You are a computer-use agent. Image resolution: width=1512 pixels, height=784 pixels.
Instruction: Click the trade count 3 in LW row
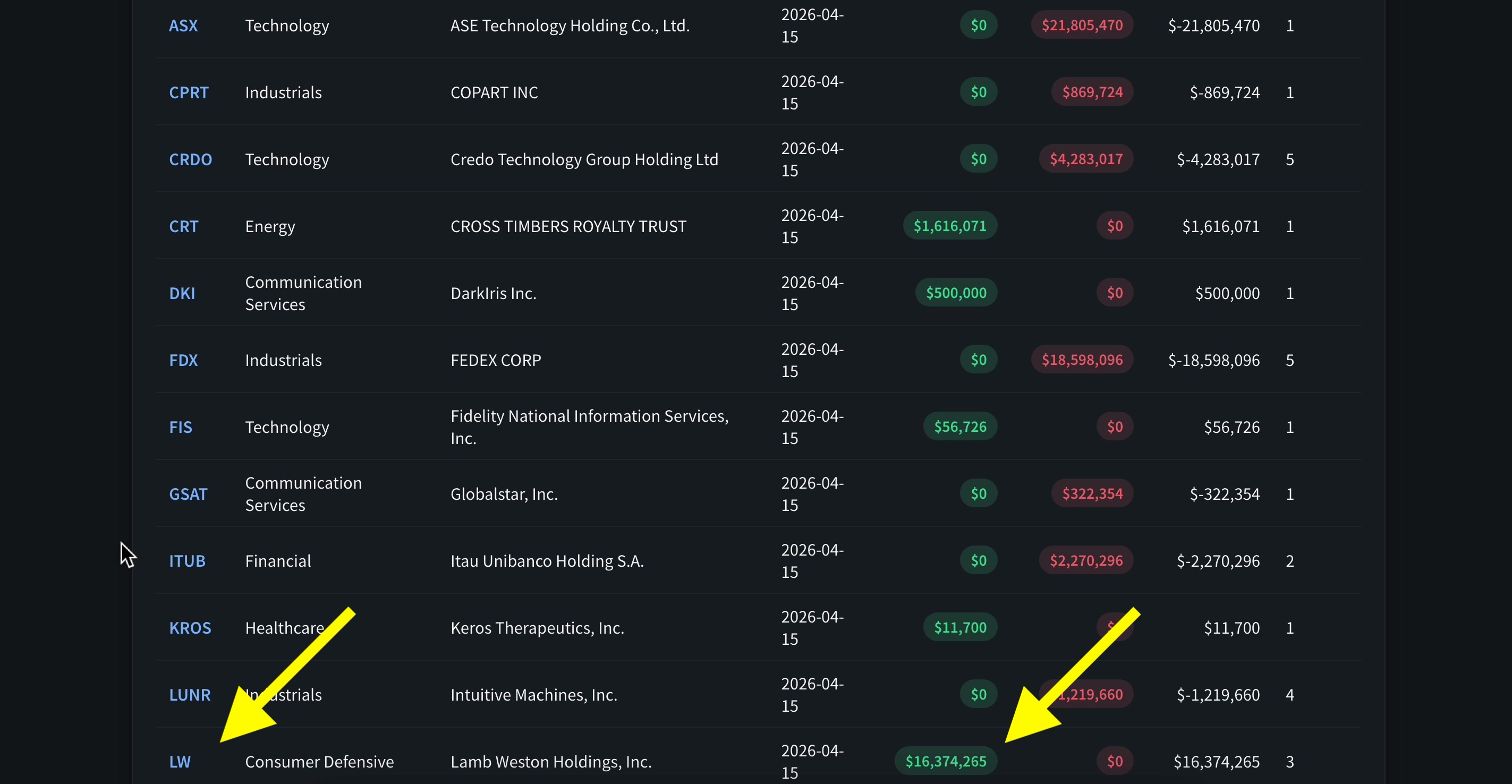pos(1289,761)
